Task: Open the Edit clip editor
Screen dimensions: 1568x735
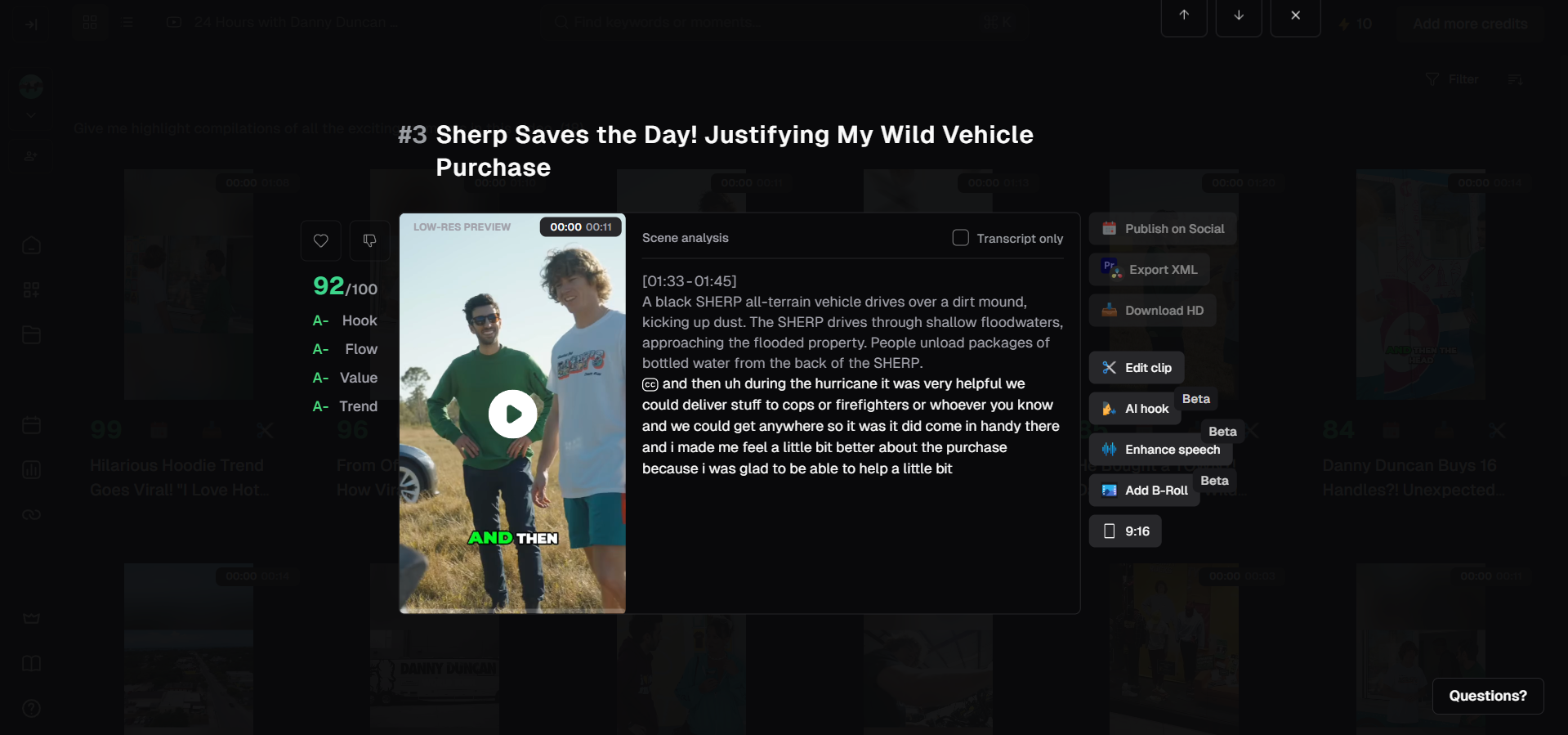Action: (x=1137, y=368)
